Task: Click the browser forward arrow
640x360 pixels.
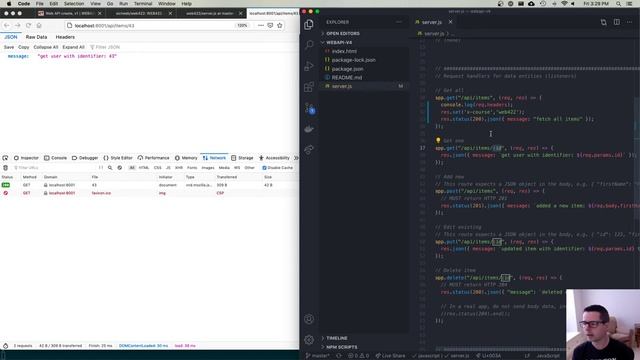Action: click(x=18, y=25)
